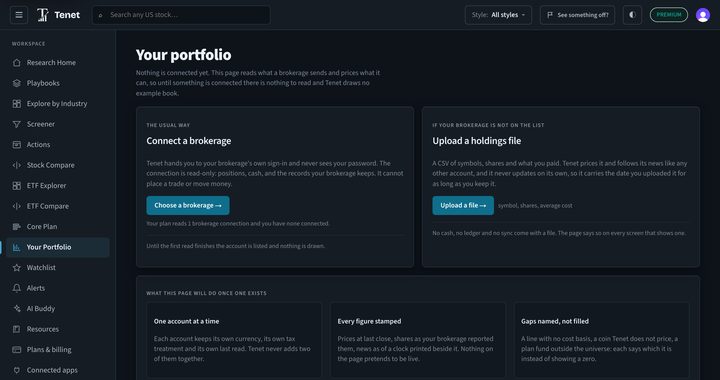720x380 pixels.
Task: Click the search magnifier icon
Action: tap(101, 15)
